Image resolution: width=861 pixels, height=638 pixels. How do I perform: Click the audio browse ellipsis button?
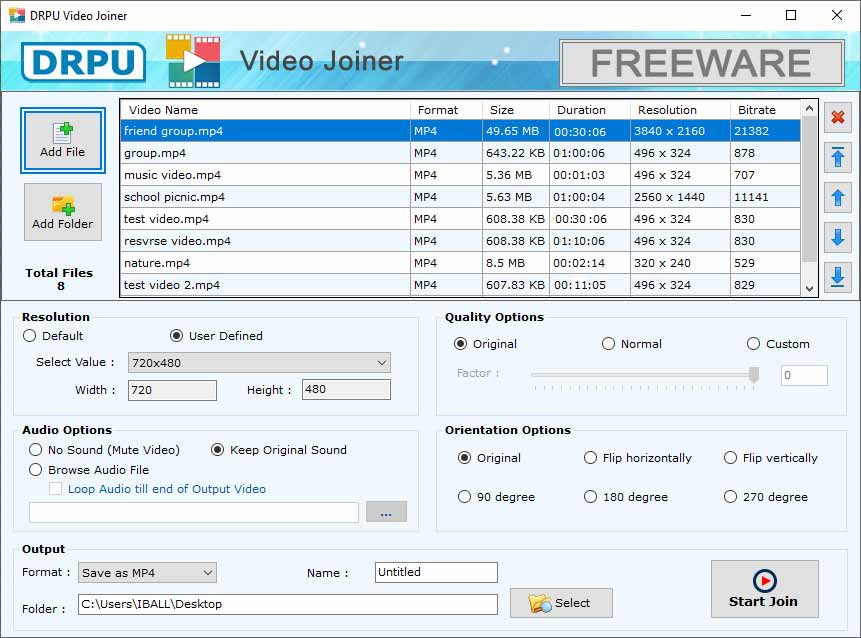click(x=386, y=512)
